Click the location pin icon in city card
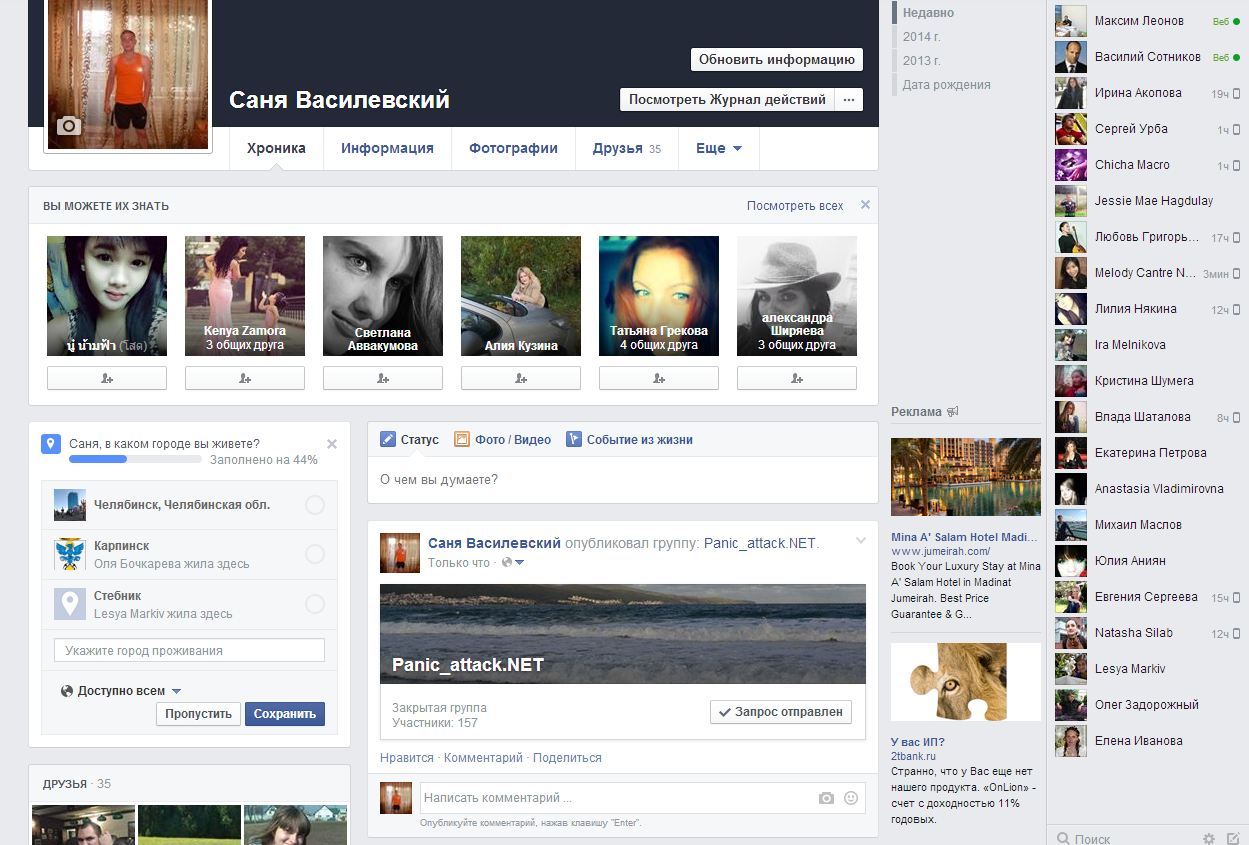This screenshot has height=845, width=1249. 51,444
